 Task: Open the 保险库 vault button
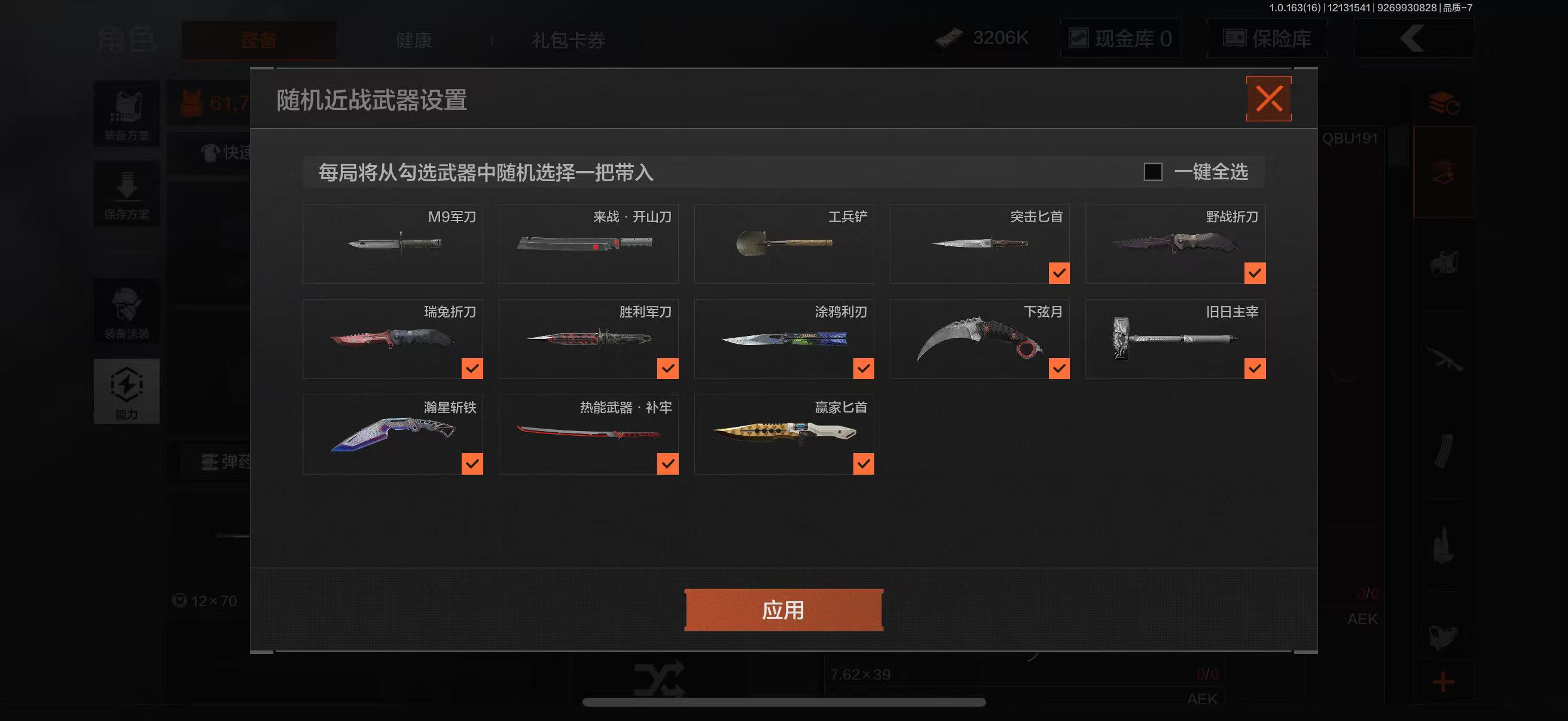coord(1267,38)
